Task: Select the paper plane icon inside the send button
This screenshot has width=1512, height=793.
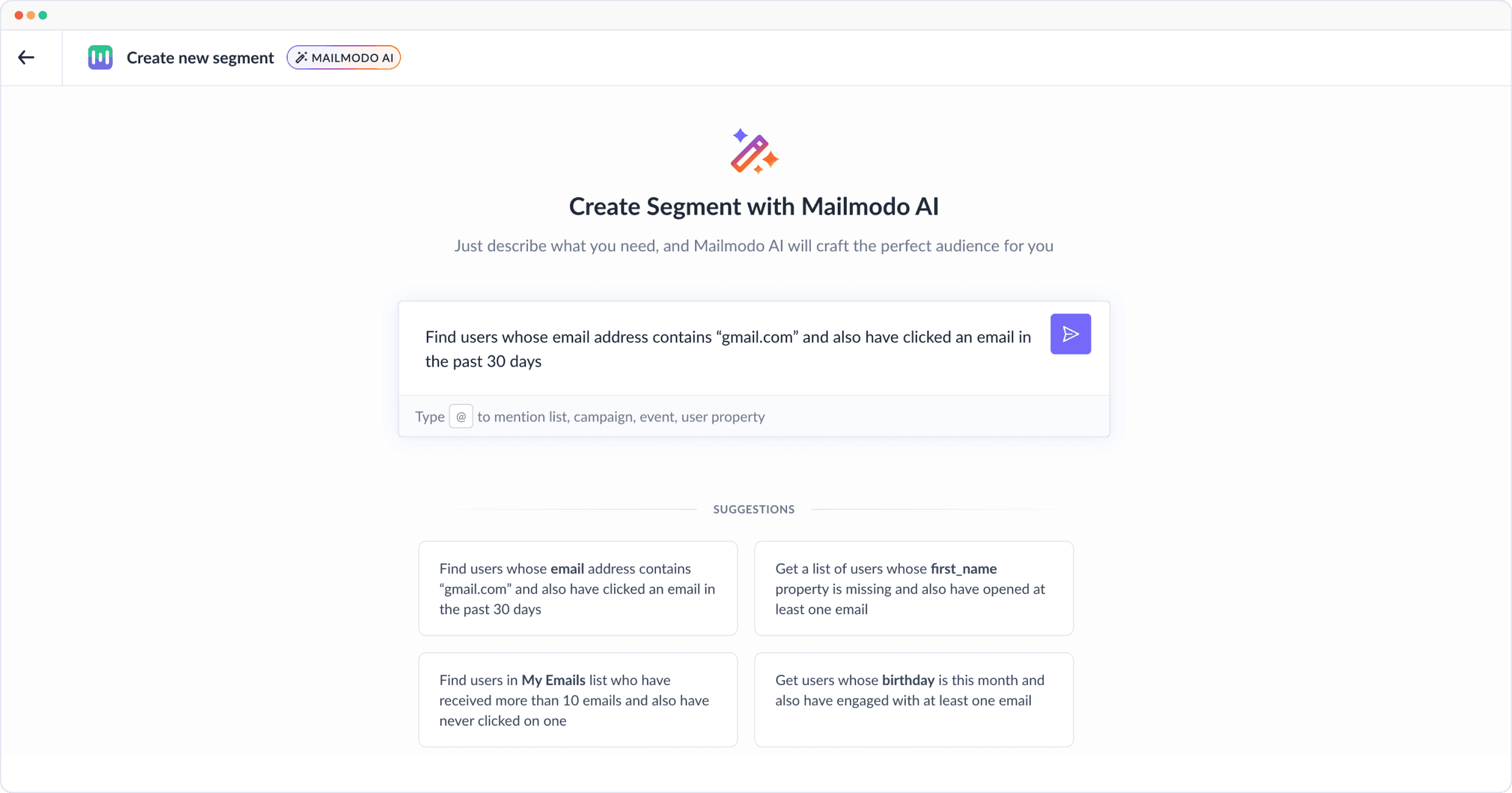Action: pos(1071,334)
